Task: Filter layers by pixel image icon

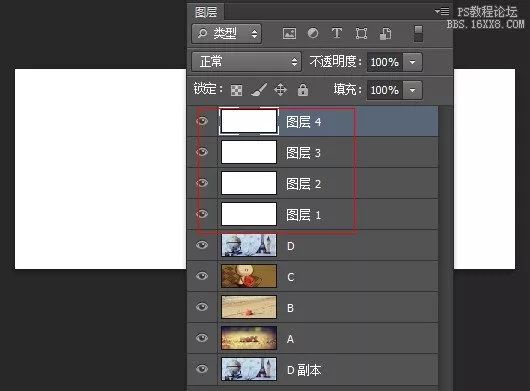Action: [x=289, y=33]
